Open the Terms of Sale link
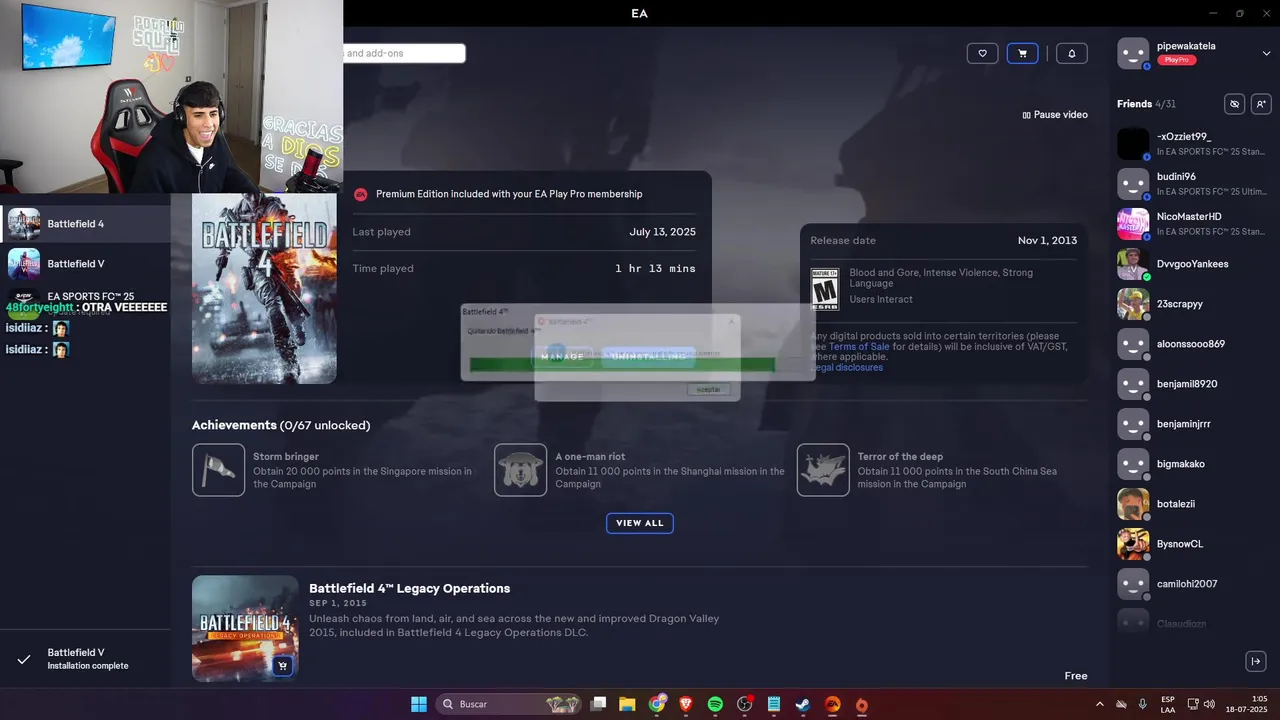The image size is (1280, 720). coord(859,347)
